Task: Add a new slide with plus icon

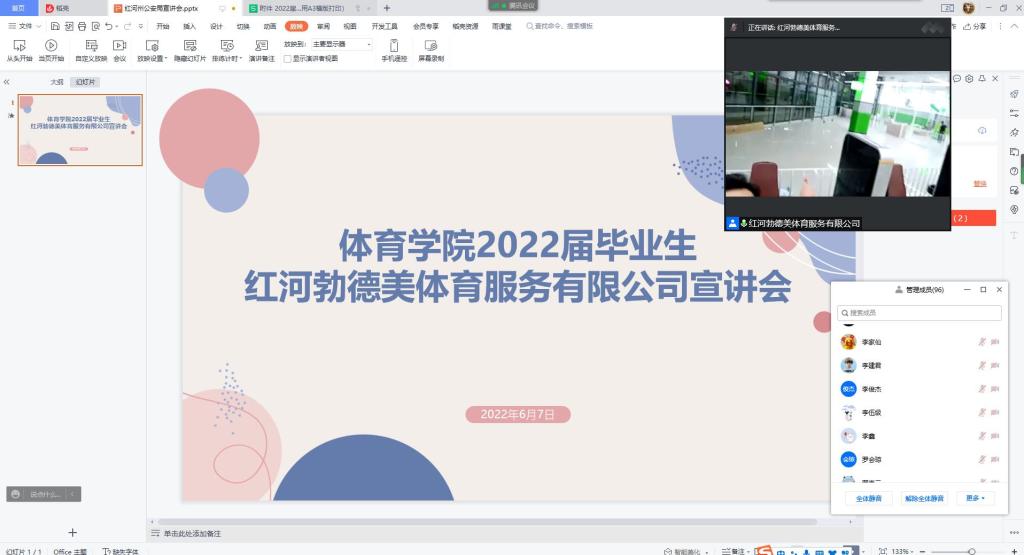Action: point(72,533)
